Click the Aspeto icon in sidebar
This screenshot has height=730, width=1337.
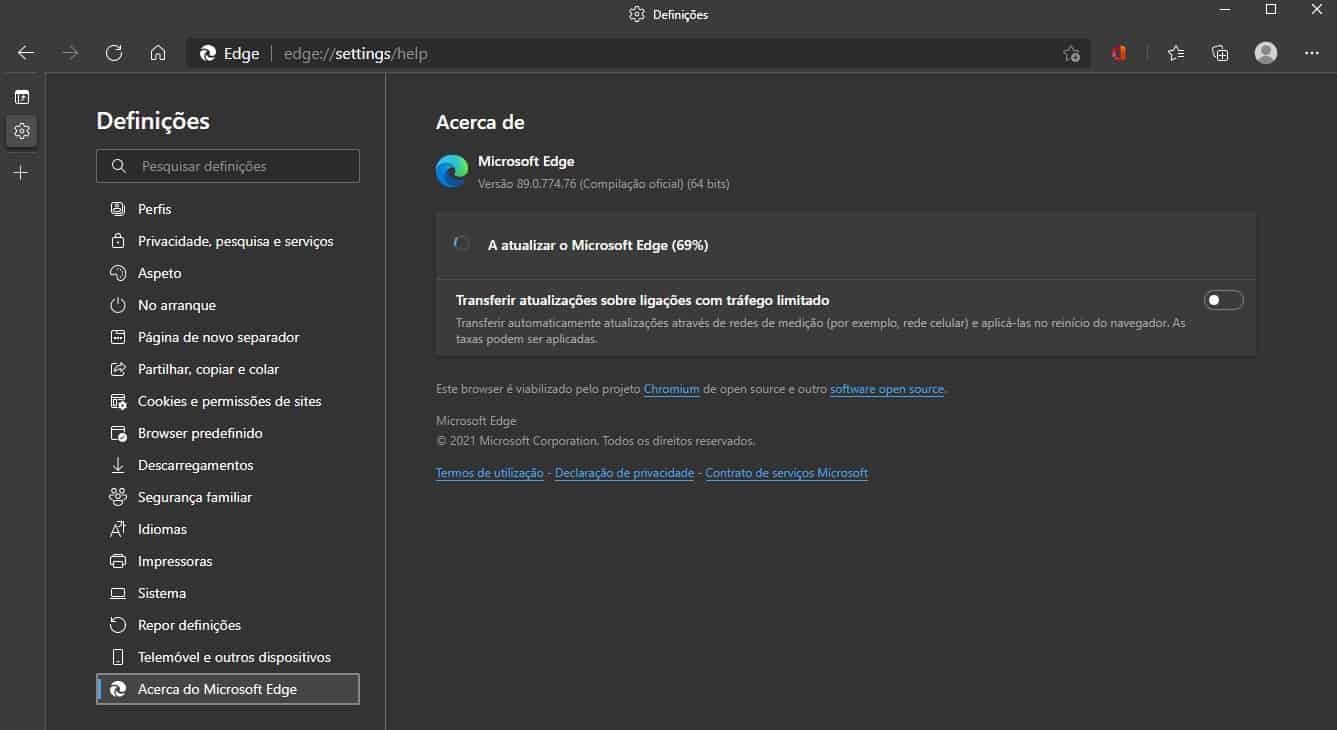118,273
